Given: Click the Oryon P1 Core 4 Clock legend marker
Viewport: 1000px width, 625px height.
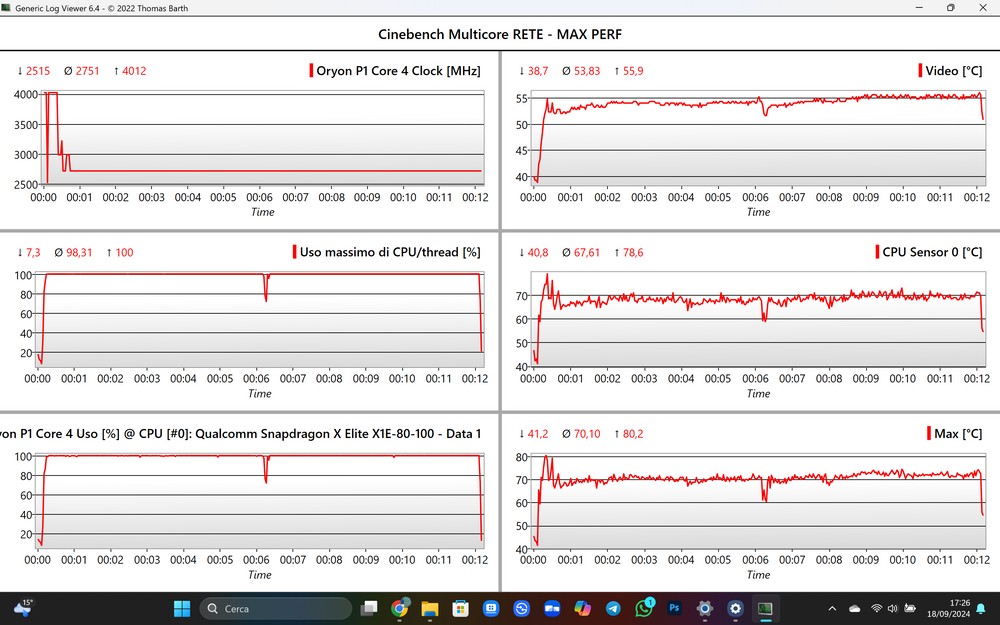Looking at the screenshot, I should [x=311, y=71].
